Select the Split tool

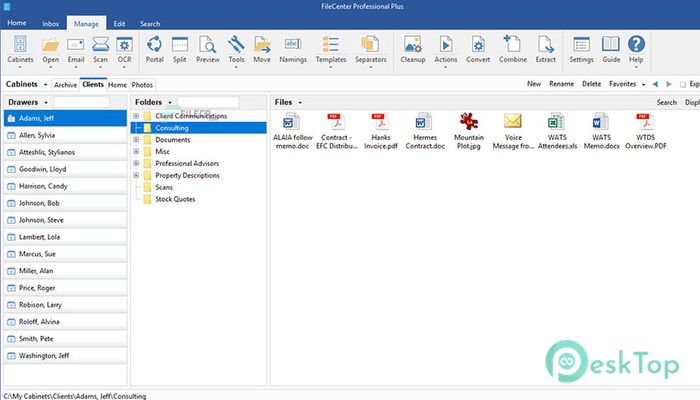click(x=179, y=50)
